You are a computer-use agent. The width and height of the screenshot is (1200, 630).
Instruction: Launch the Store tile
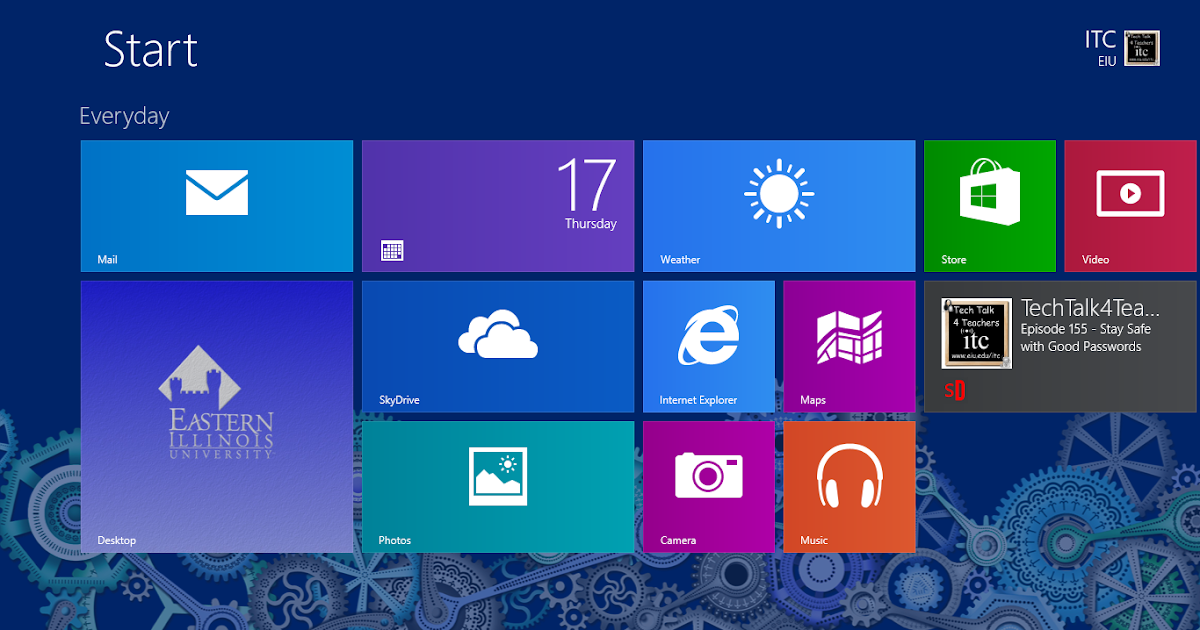[x=990, y=206]
